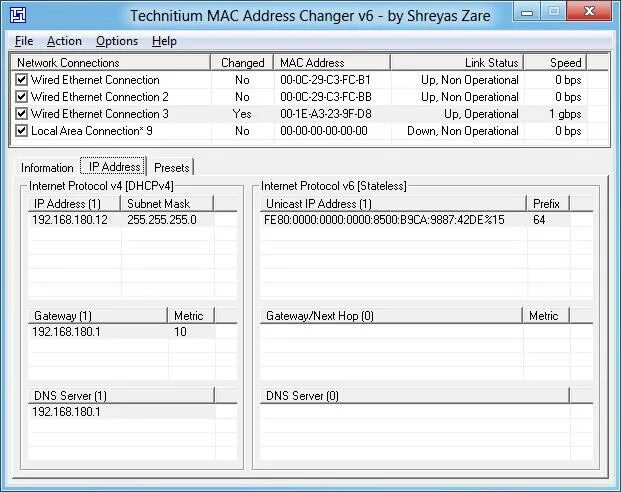Select the Wired Ethernet Connection 2 row label
The image size is (621, 492).
coord(100,97)
